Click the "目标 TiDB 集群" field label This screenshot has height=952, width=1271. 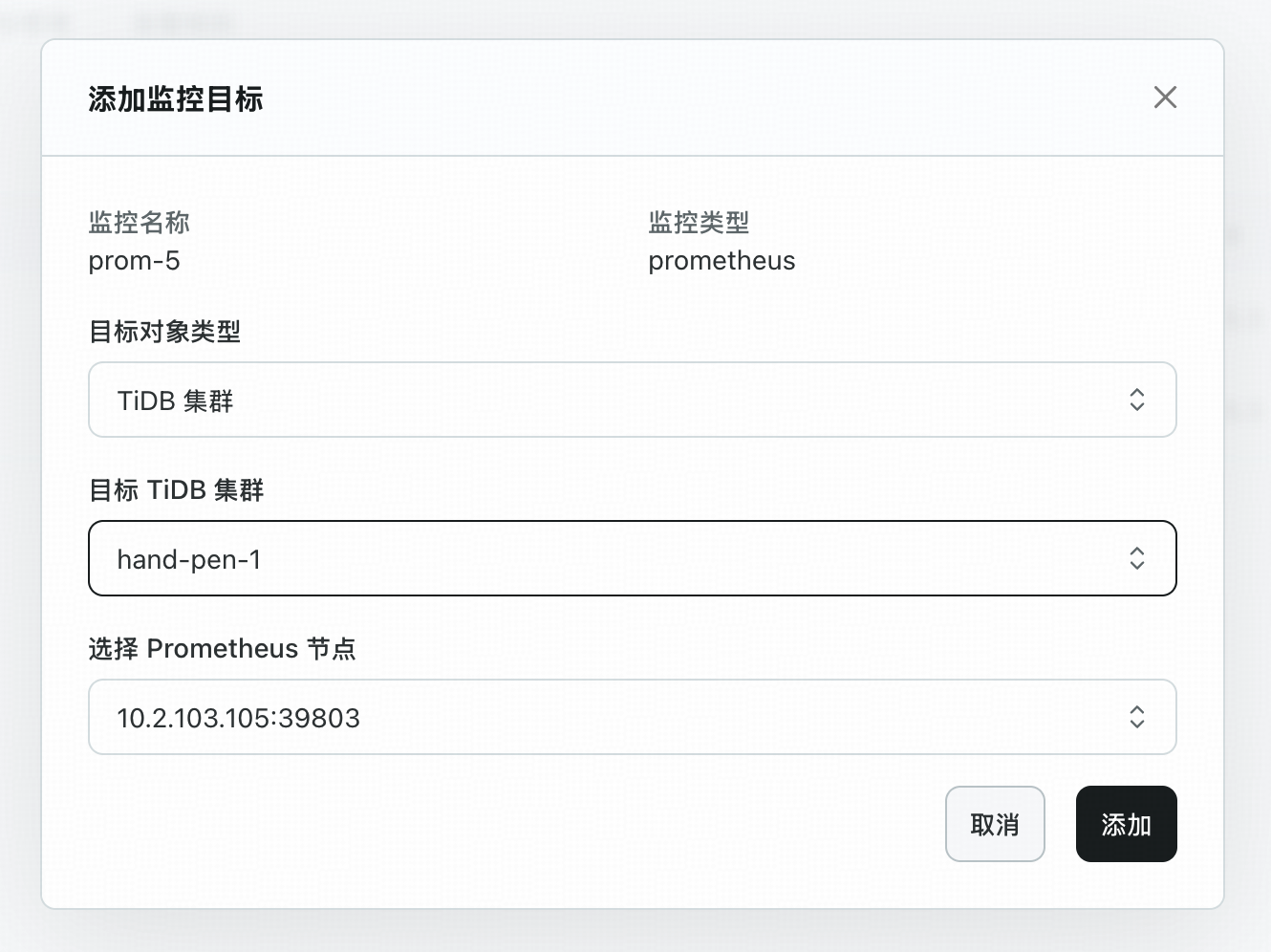(x=176, y=490)
